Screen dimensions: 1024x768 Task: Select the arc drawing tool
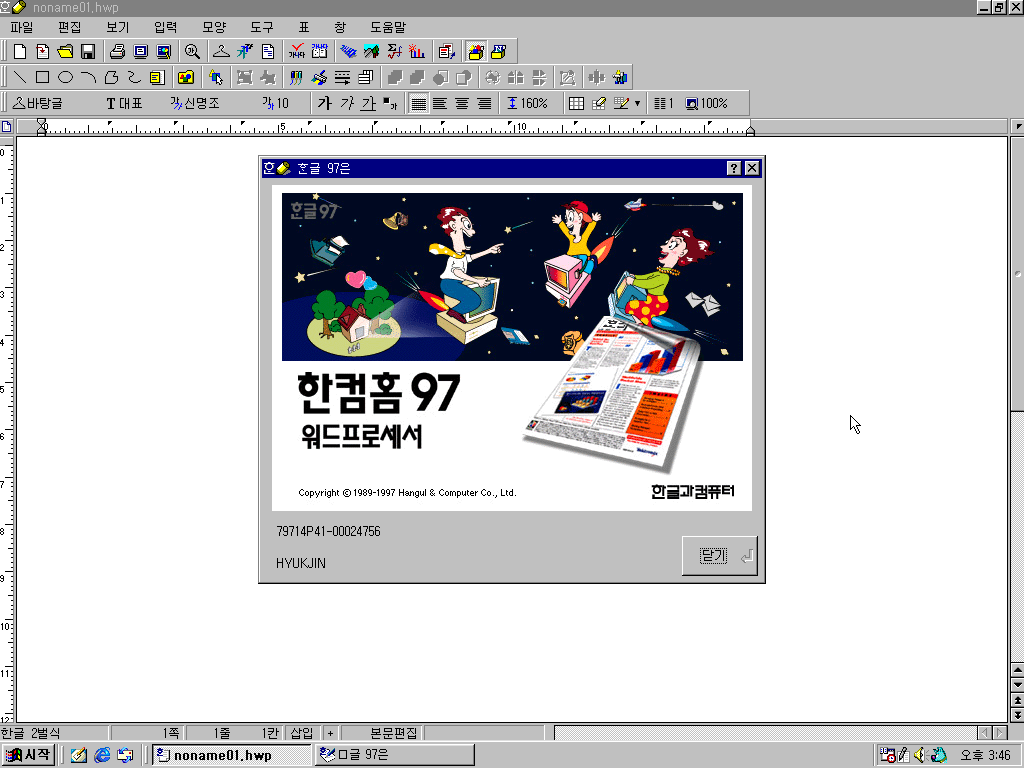click(x=88, y=78)
